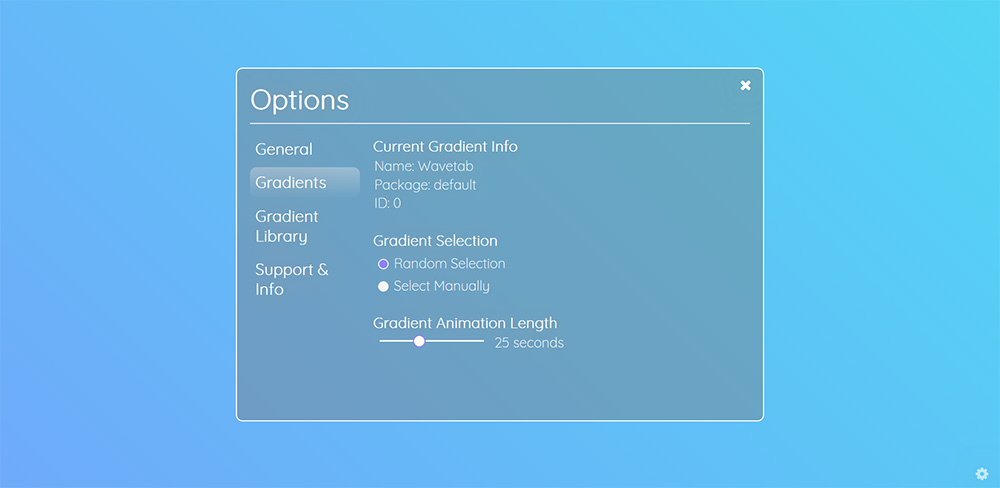This screenshot has height=488, width=1000.
Task: Click the slider track left of thumb
Action: (396, 341)
